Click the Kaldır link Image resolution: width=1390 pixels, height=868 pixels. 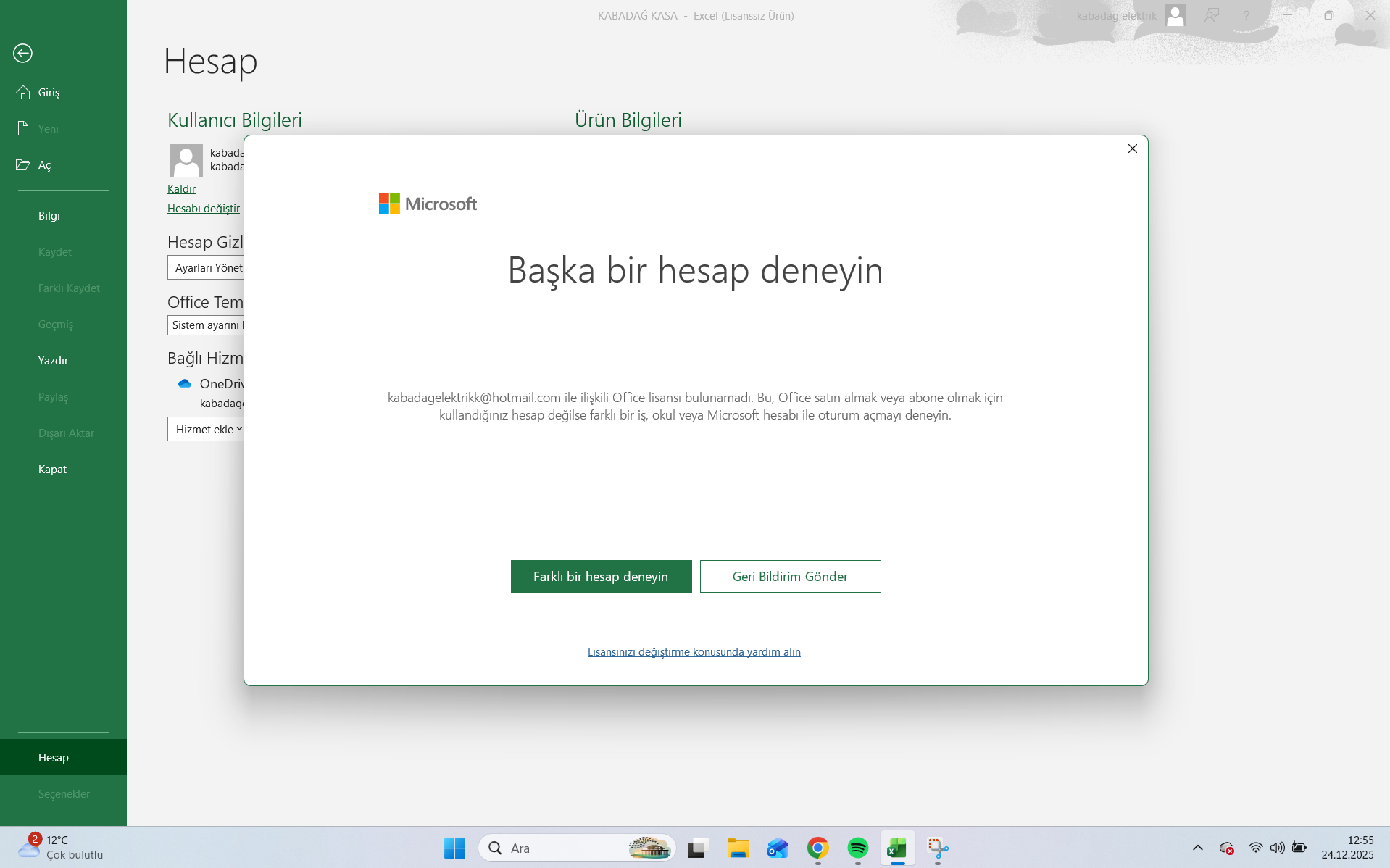click(x=181, y=188)
